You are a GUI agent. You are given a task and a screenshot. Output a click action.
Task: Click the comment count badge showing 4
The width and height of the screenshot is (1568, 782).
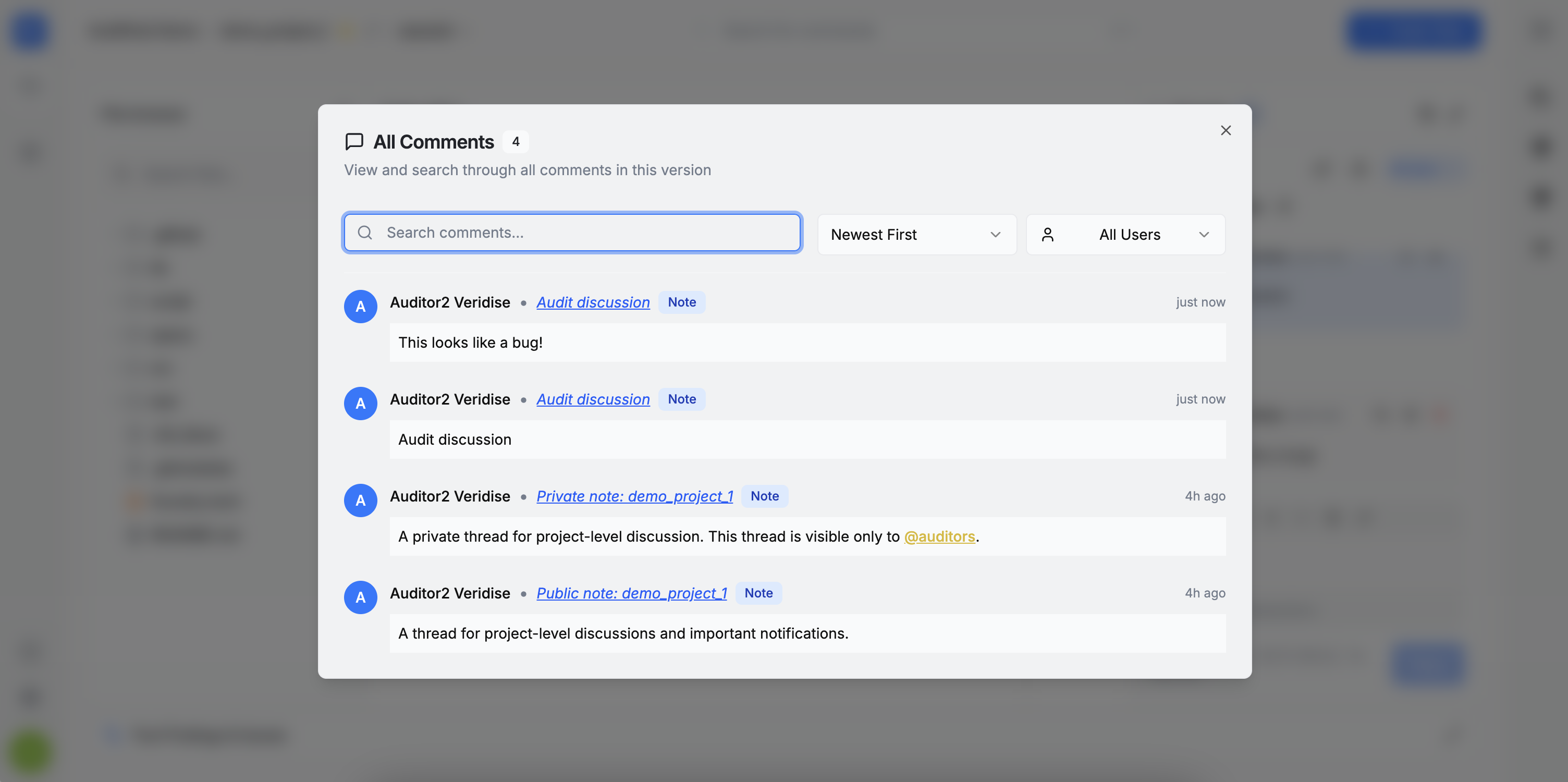[515, 142]
